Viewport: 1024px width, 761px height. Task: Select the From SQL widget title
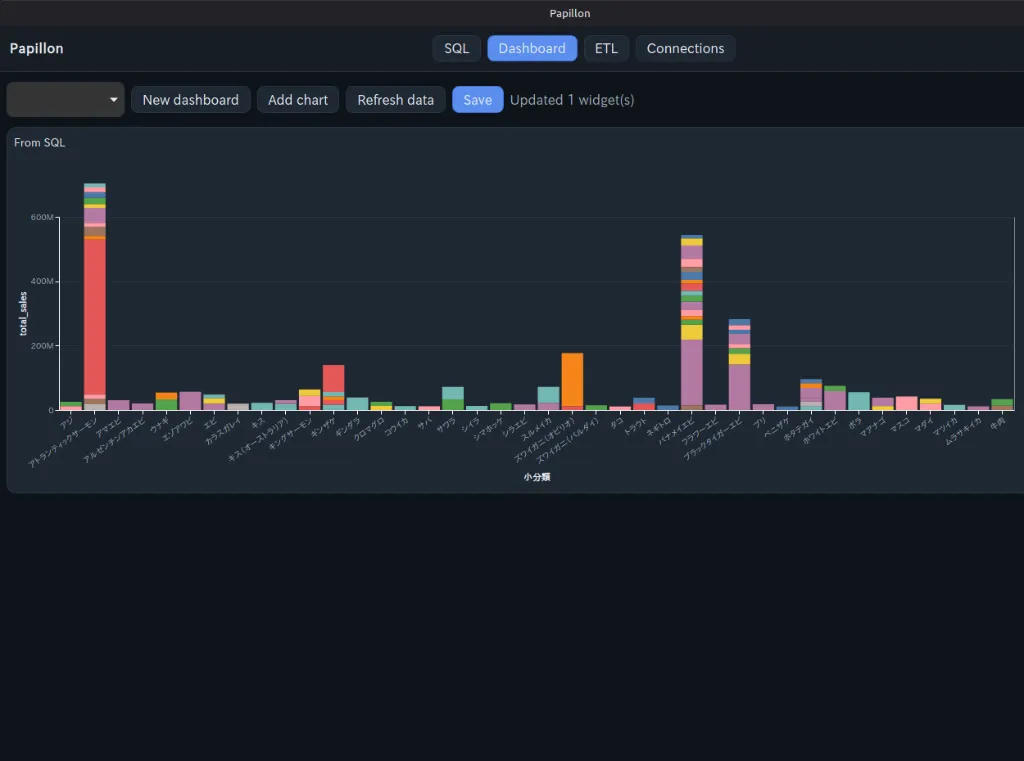(x=40, y=142)
